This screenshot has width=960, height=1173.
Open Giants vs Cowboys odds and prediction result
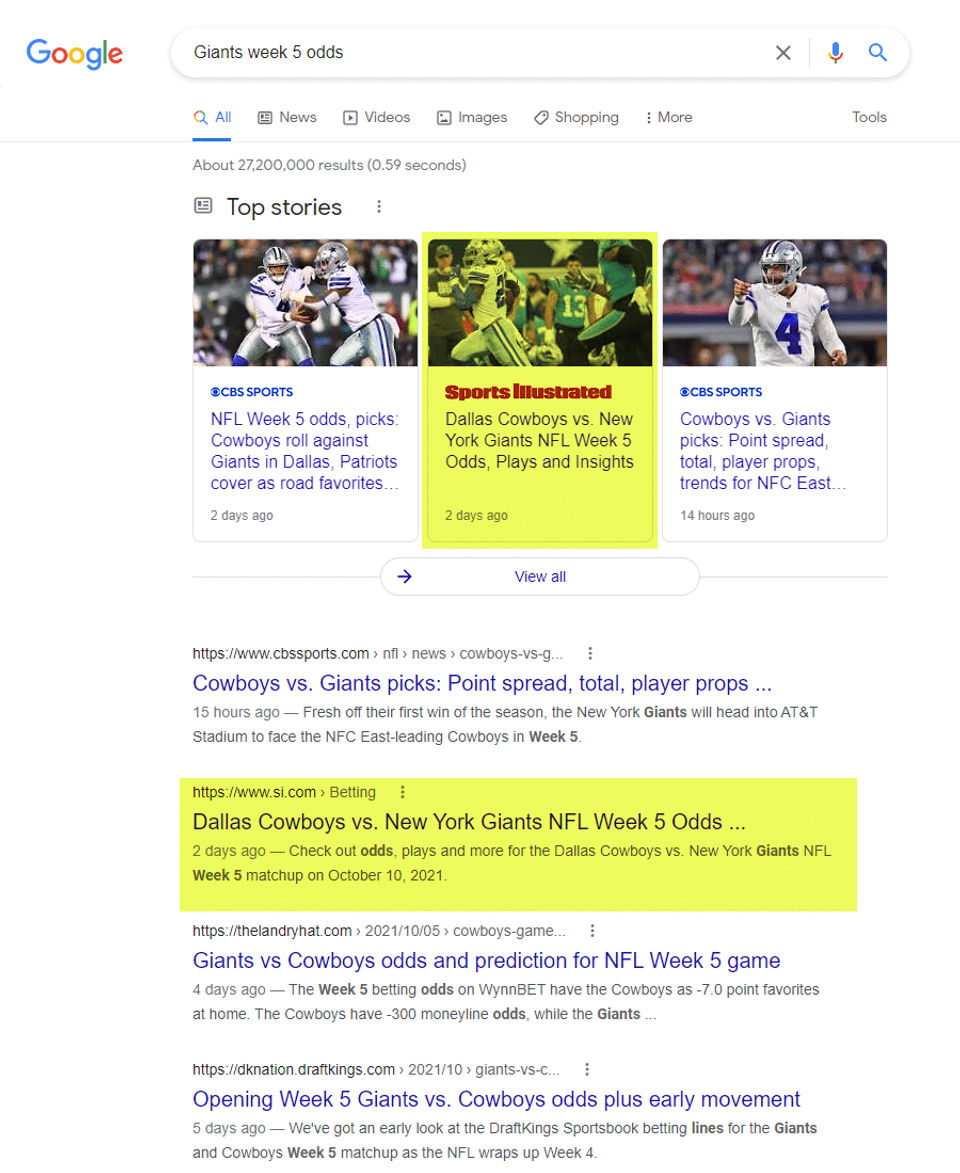(486, 961)
